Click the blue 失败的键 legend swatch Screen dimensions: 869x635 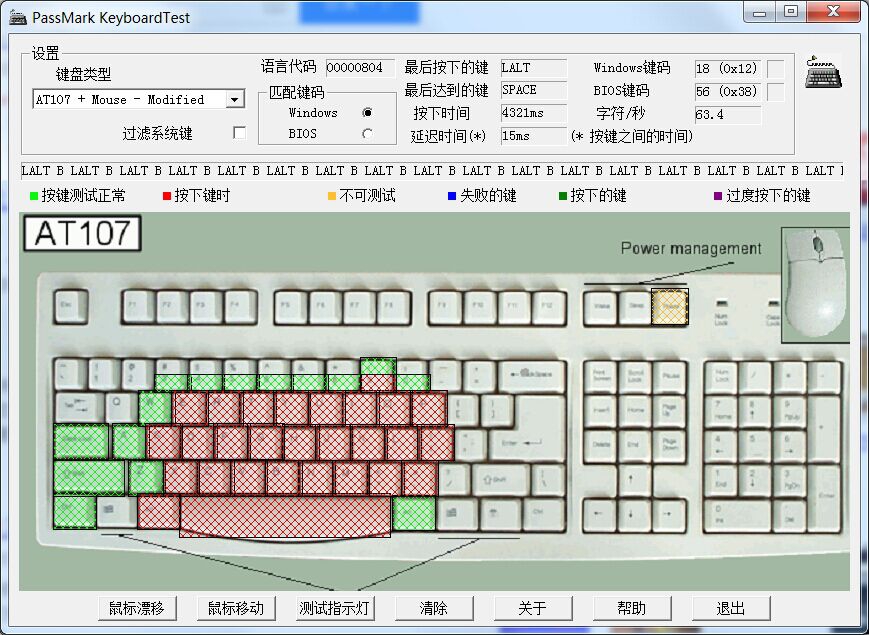tap(452, 196)
